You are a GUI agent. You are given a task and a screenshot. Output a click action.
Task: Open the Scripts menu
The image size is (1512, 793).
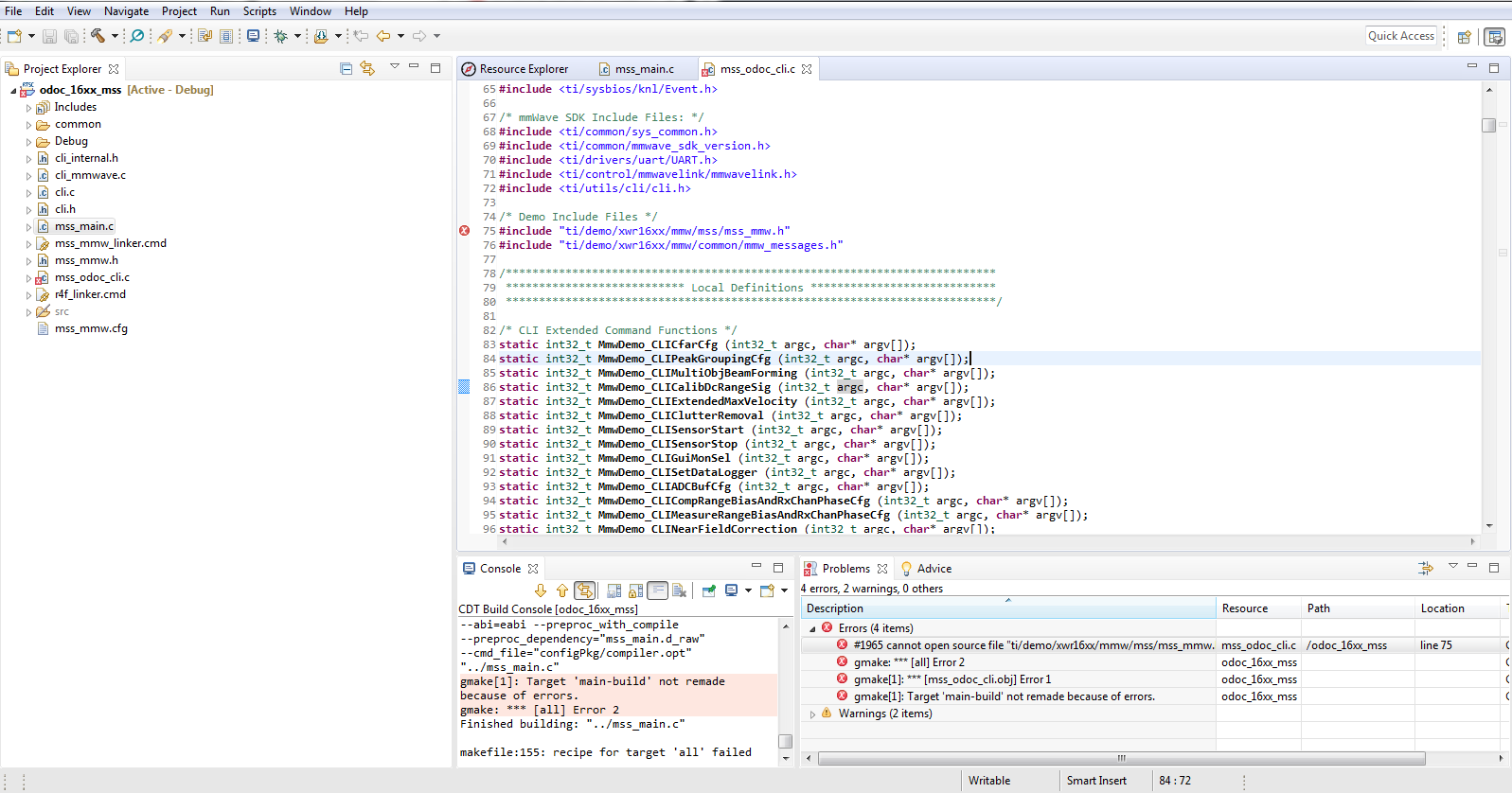click(x=259, y=11)
